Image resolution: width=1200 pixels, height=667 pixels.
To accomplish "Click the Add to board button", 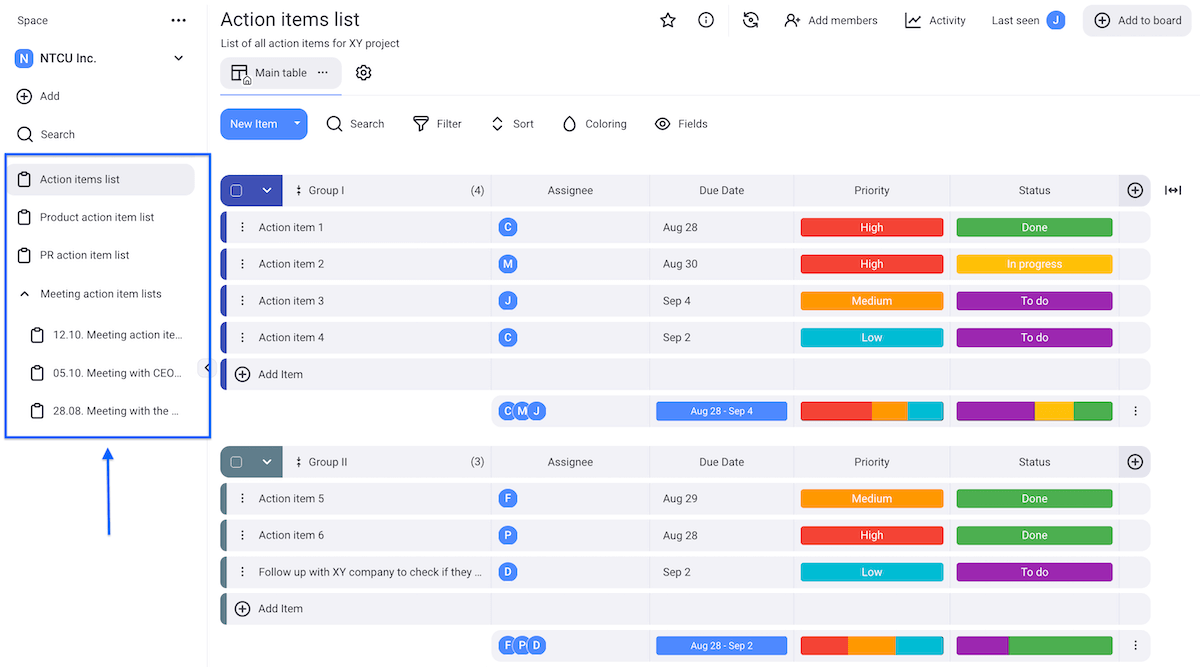I will pos(1136,20).
